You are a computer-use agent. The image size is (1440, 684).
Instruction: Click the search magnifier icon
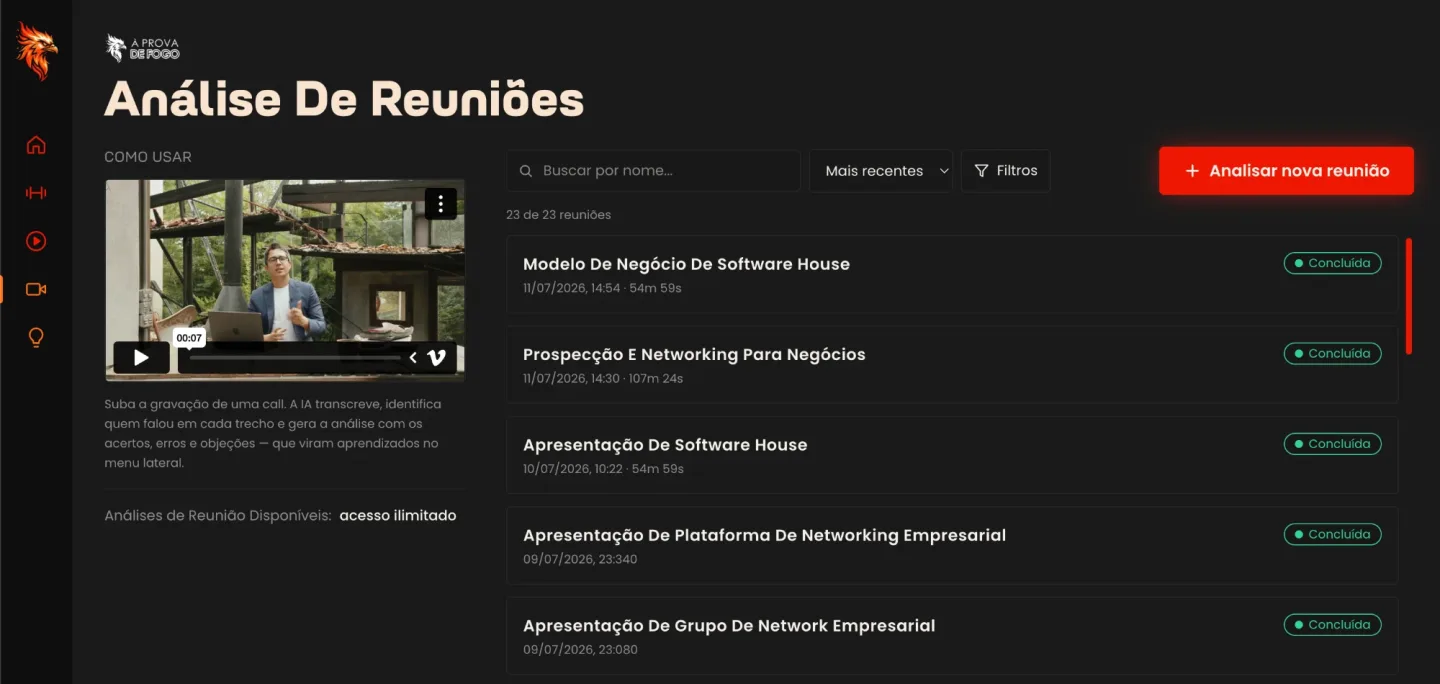click(x=526, y=171)
